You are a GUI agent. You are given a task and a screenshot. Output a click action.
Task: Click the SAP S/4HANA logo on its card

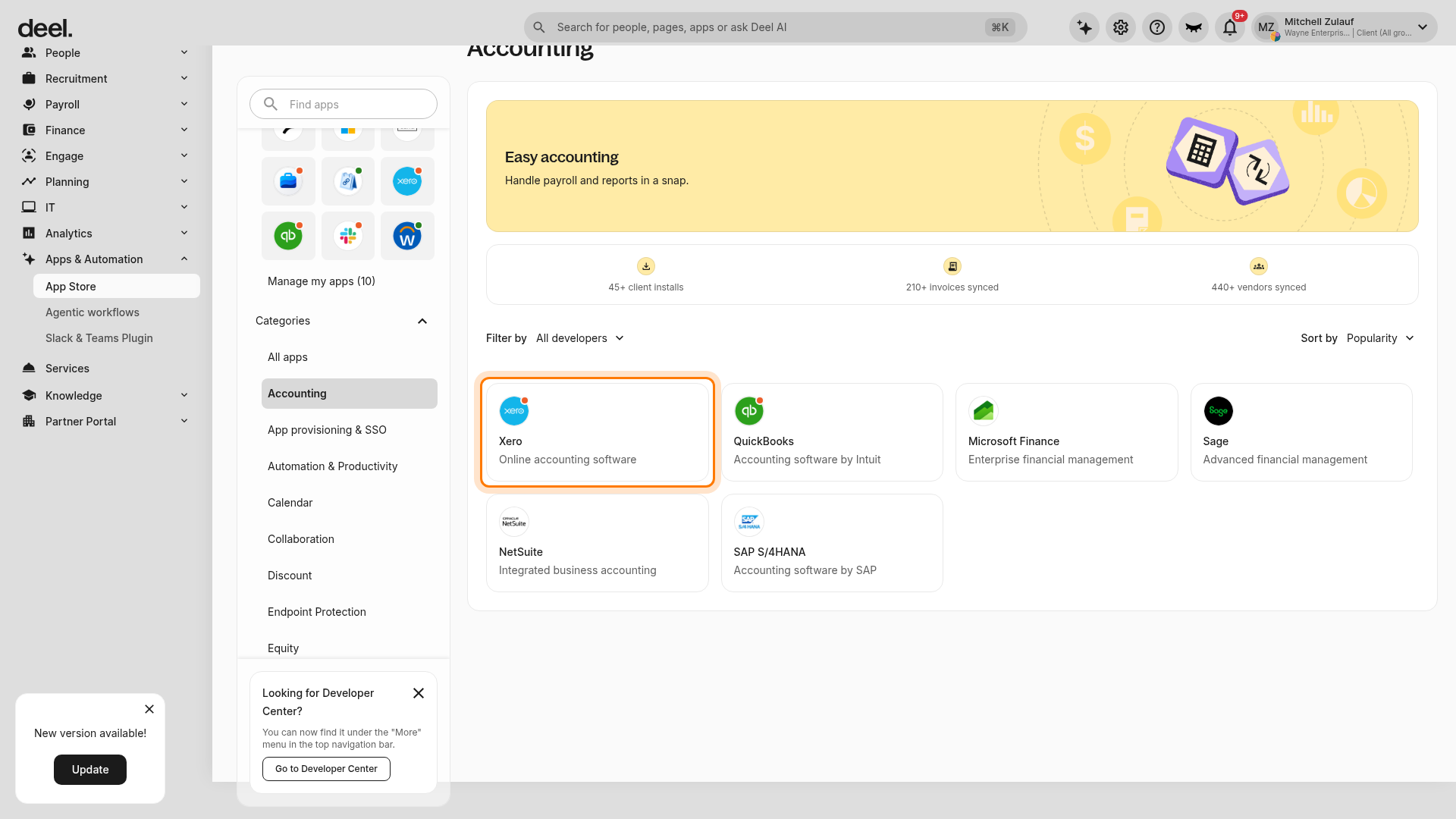pos(749,522)
